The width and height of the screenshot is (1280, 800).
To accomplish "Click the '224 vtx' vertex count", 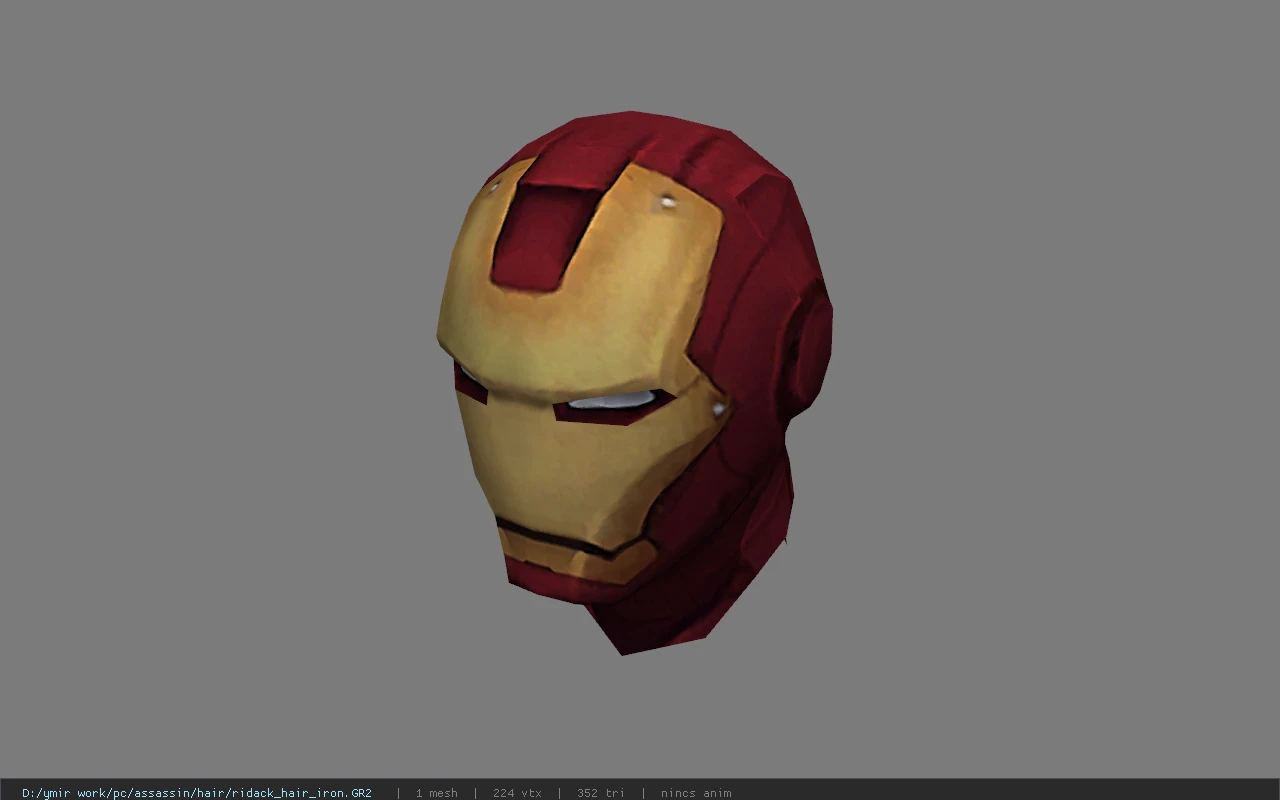I will pos(517,793).
